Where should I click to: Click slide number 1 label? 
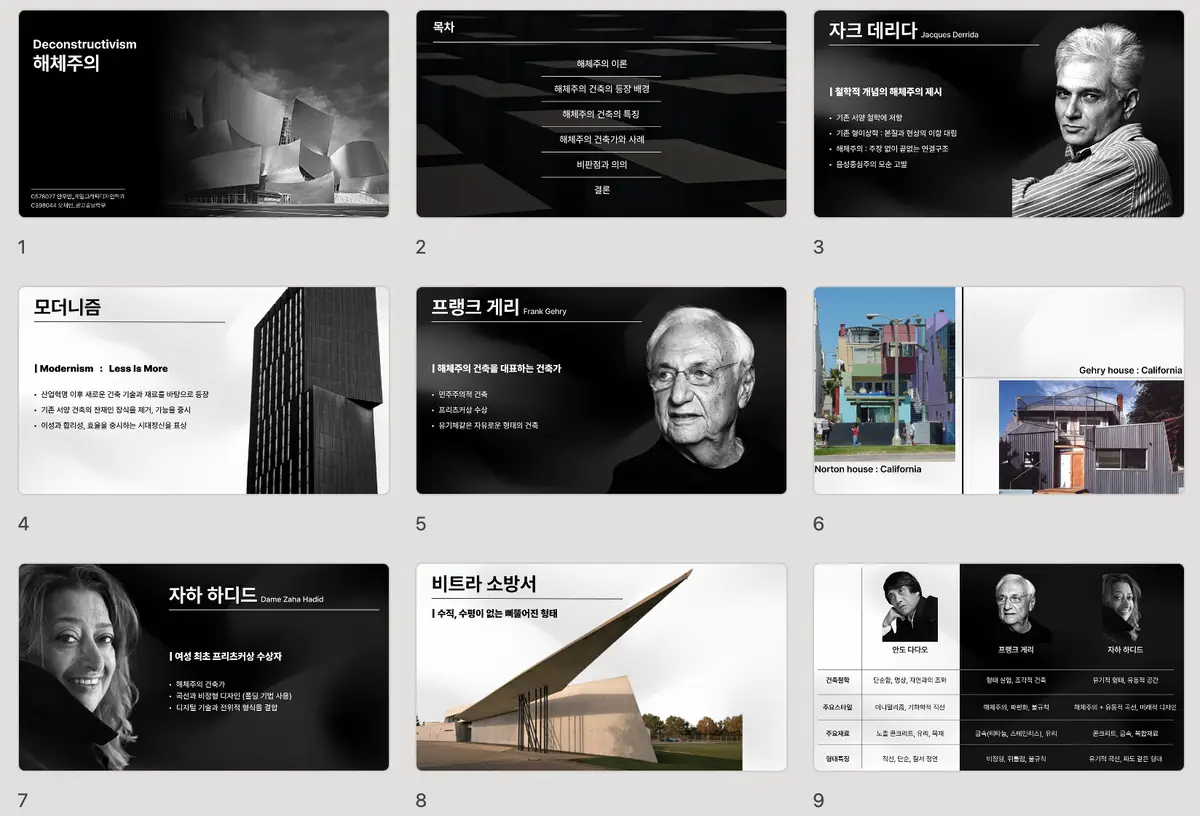click(x=22, y=247)
